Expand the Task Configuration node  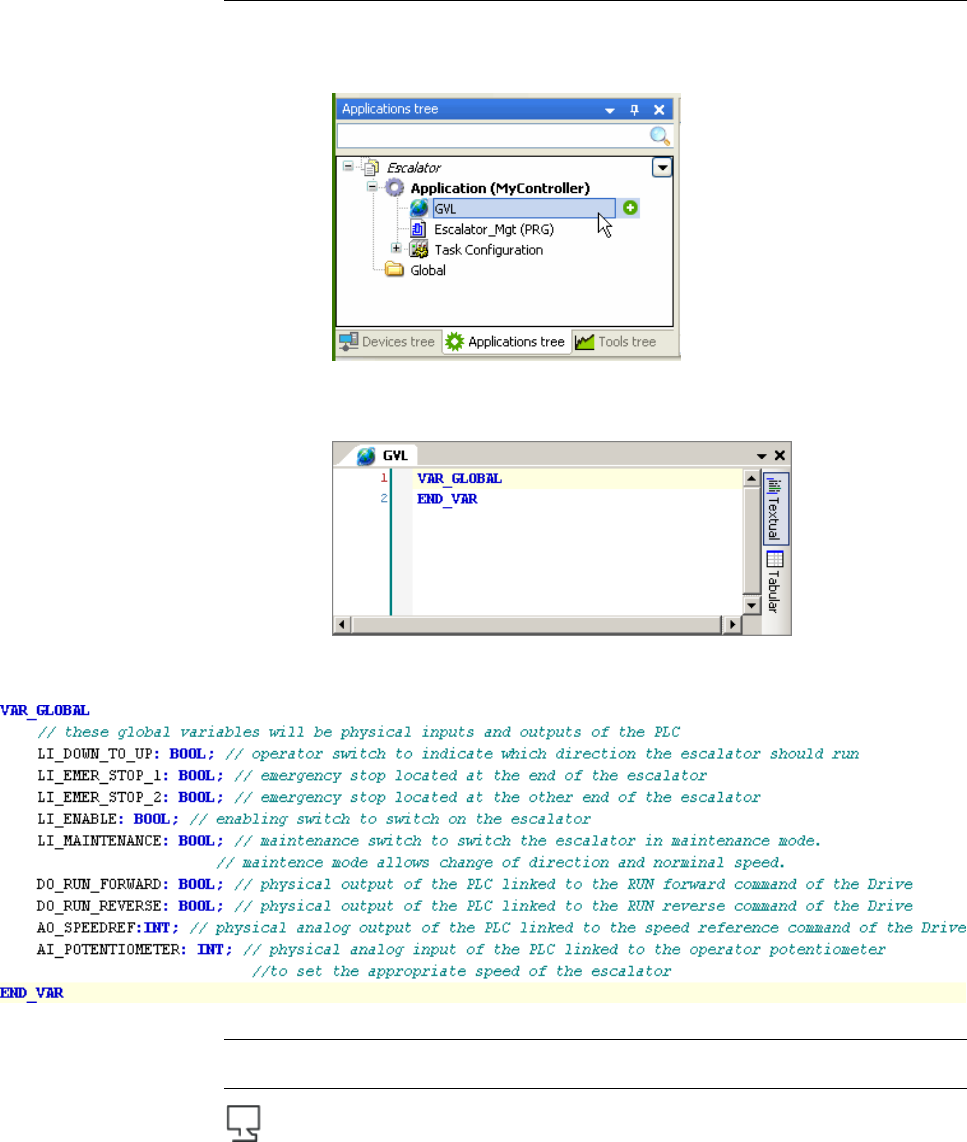(x=395, y=248)
